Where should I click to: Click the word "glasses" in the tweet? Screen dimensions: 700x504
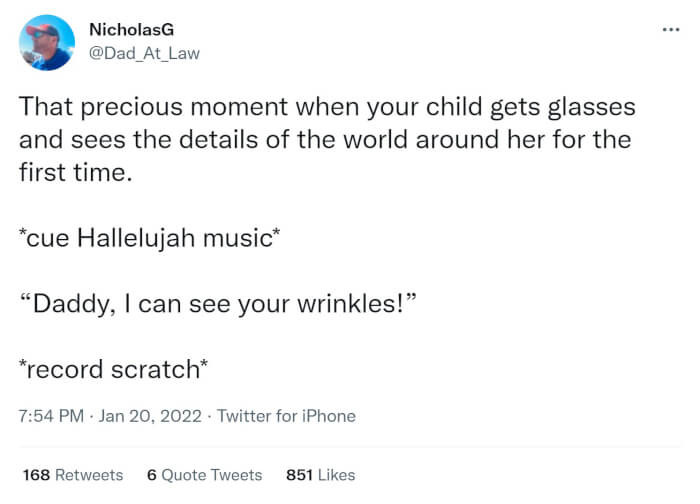point(584,106)
